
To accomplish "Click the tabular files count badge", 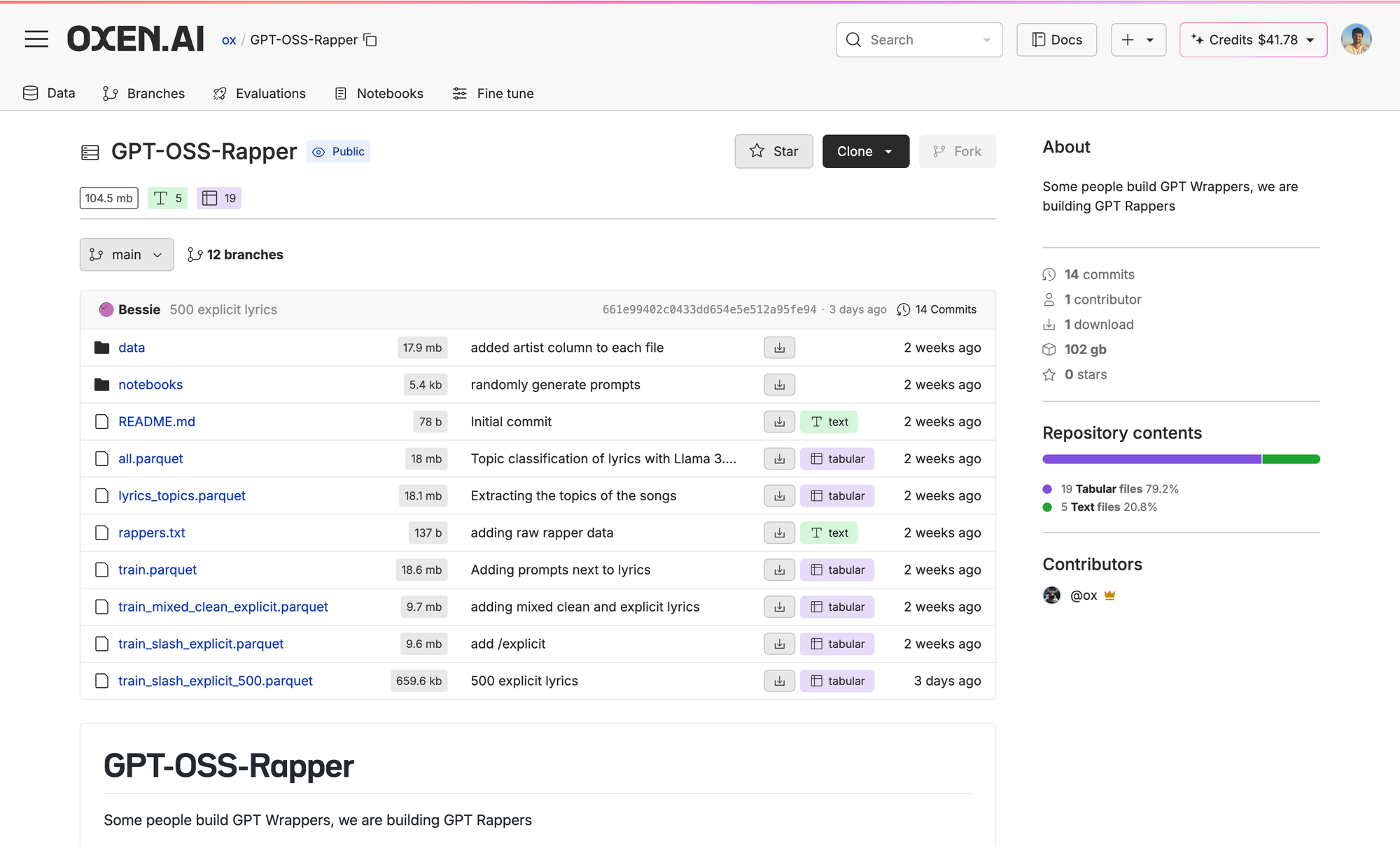I will (x=219, y=198).
